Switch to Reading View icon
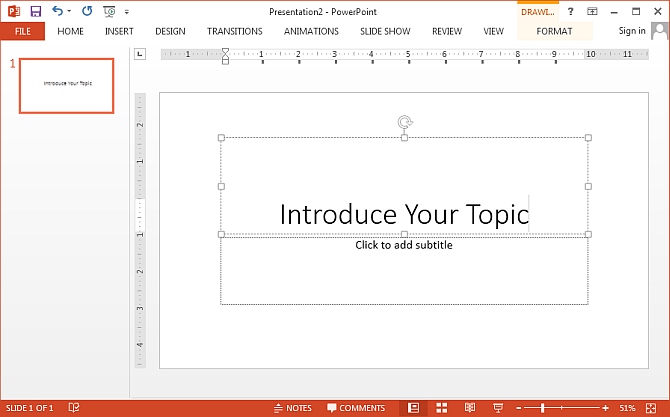 click(x=470, y=408)
